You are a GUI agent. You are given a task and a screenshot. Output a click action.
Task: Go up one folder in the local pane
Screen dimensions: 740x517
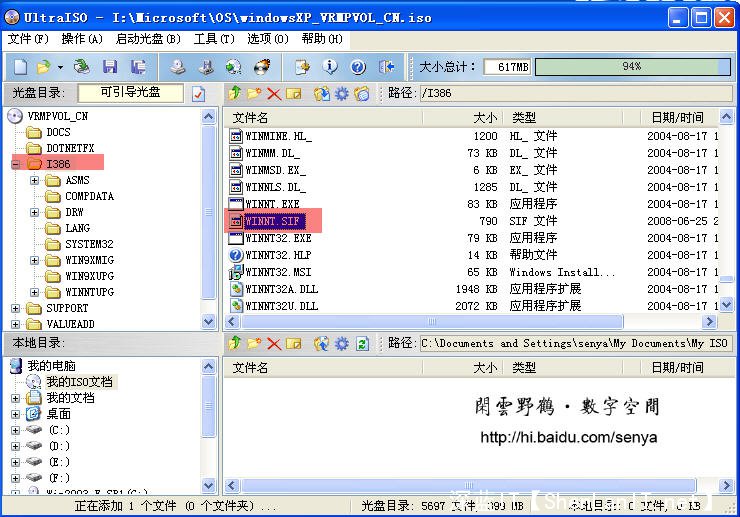(x=234, y=343)
